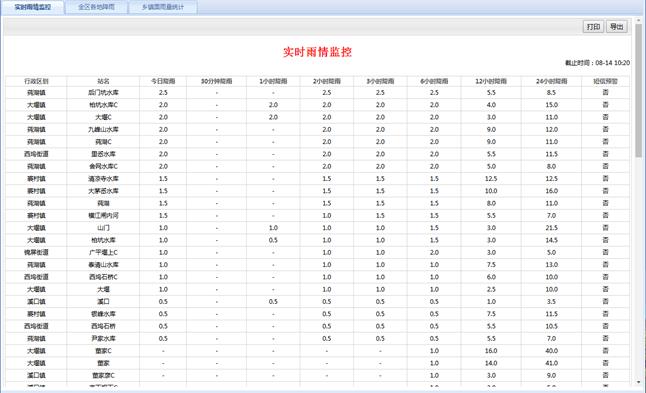Click the 打印 print button

pos(593,27)
